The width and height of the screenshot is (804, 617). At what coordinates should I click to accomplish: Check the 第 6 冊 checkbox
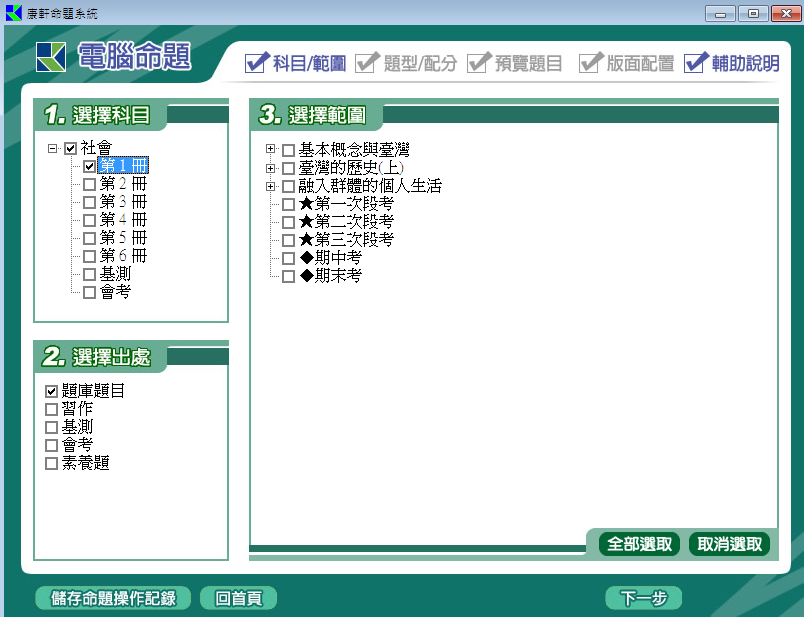pos(89,256)
